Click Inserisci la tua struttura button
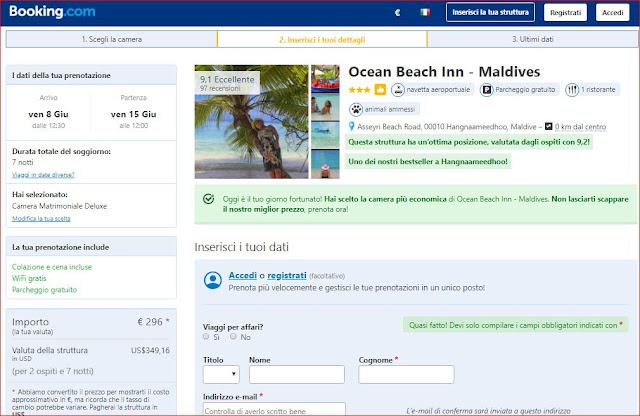The image size is (640, 416). [x=490, y=12]
